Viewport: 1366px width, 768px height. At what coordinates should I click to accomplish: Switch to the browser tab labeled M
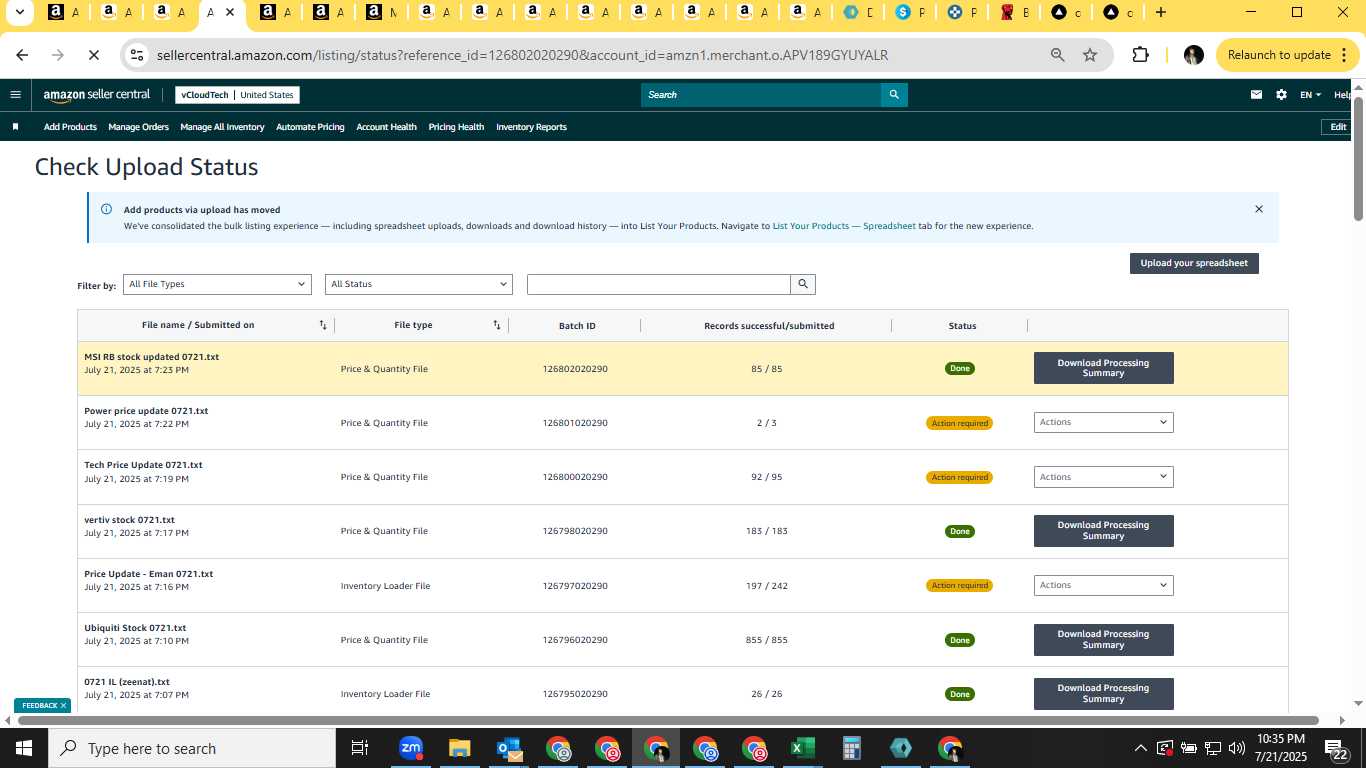[x=381, y=12]
